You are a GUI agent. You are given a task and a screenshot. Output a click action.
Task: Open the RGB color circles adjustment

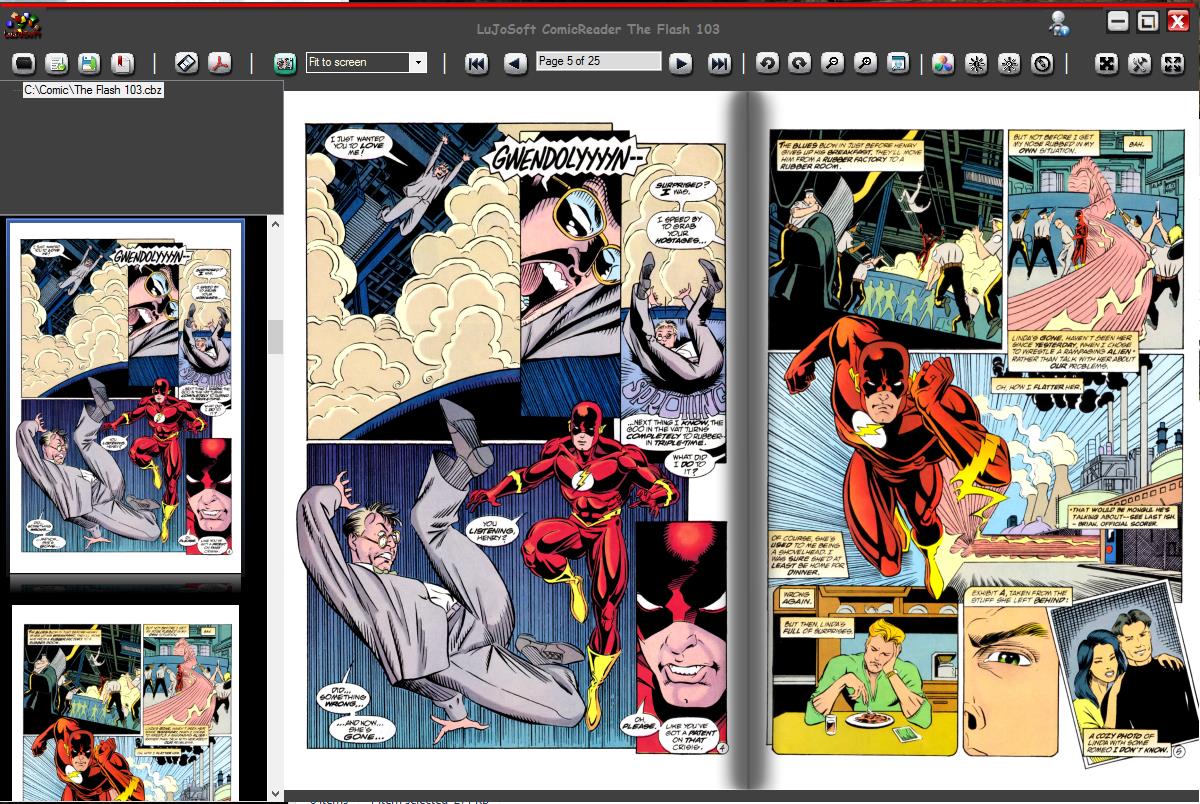click(x=943, y=63)
